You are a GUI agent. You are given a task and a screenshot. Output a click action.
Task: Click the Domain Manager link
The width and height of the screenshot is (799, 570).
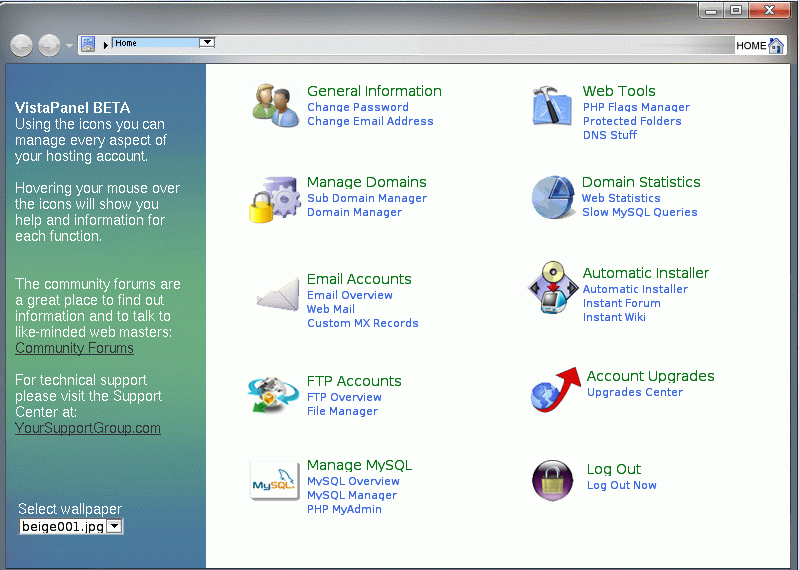355,212
